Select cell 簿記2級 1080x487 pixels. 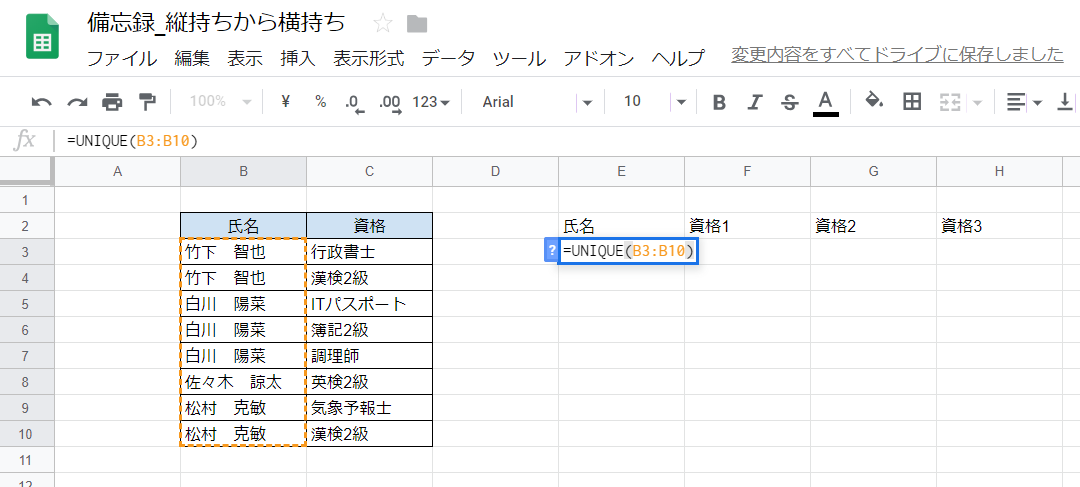tap(369, 330)
